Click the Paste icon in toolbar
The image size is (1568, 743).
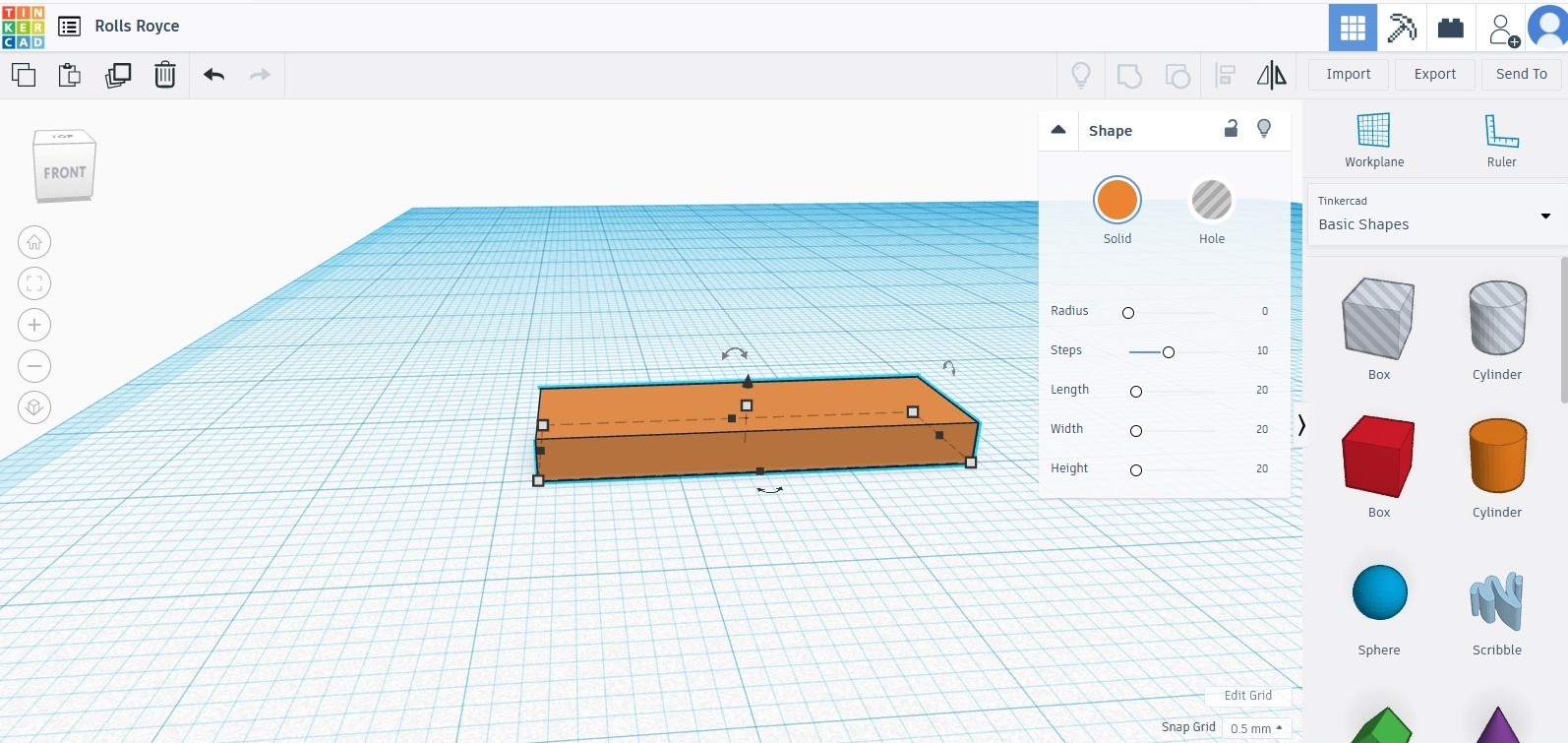[70, 75]
